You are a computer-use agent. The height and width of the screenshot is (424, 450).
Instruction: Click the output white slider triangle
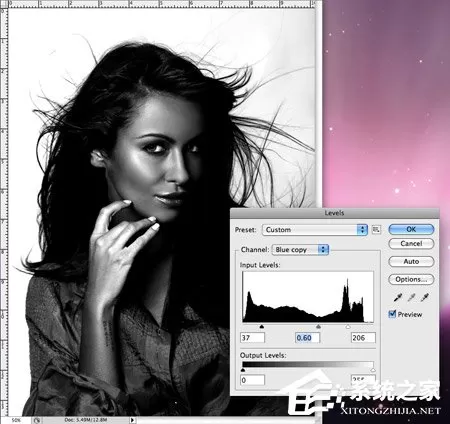pyautogui.click(x=373, y=370)
